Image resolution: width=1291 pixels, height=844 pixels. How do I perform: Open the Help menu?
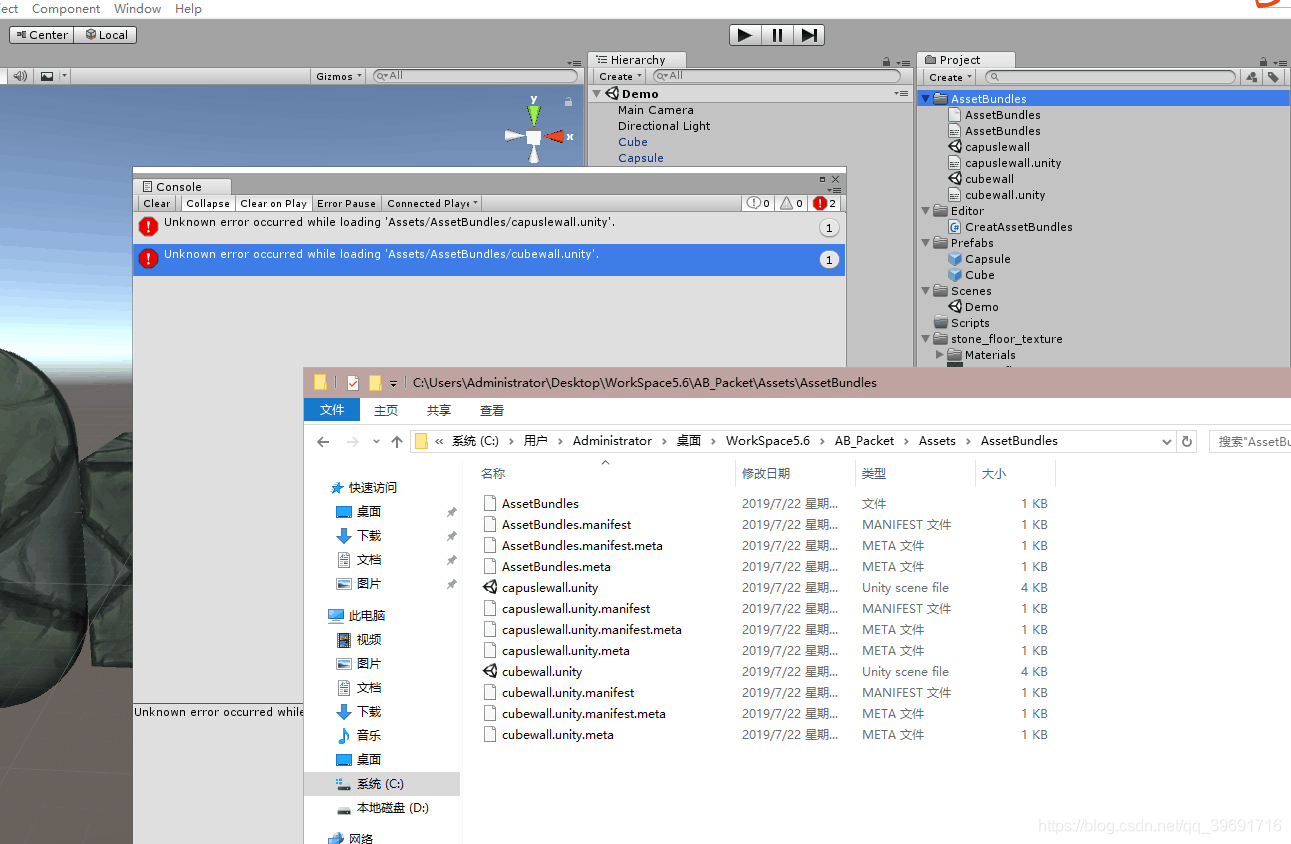click(x=188, y=8)
